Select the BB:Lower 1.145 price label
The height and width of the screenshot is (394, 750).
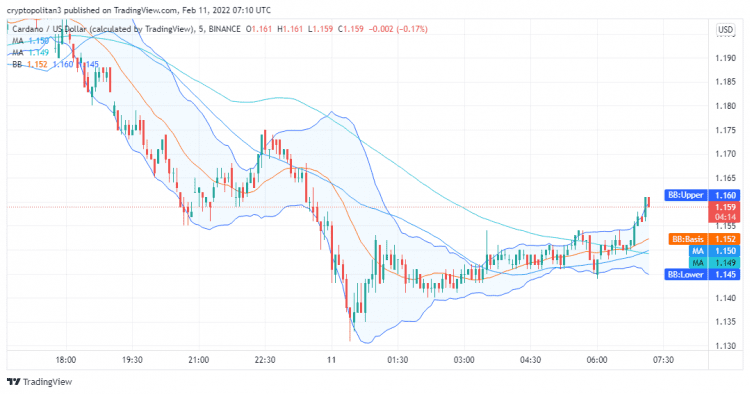[x=702, y=274]
